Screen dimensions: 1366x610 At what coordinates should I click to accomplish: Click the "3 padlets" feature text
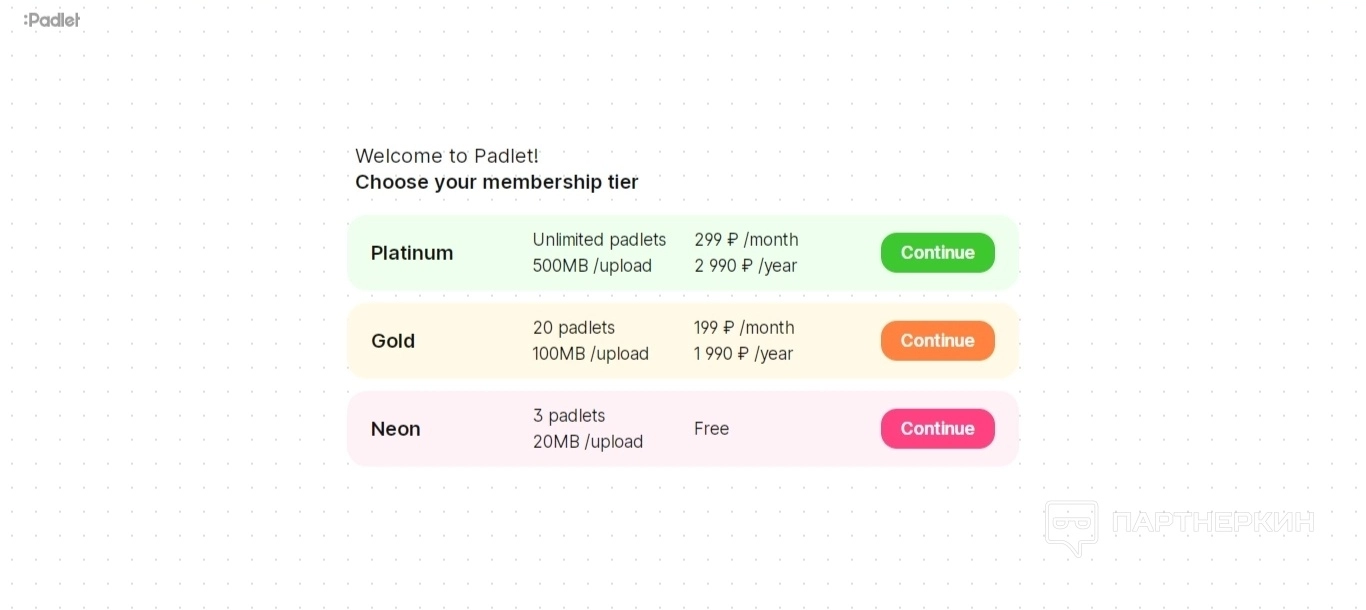click(569, 416)
